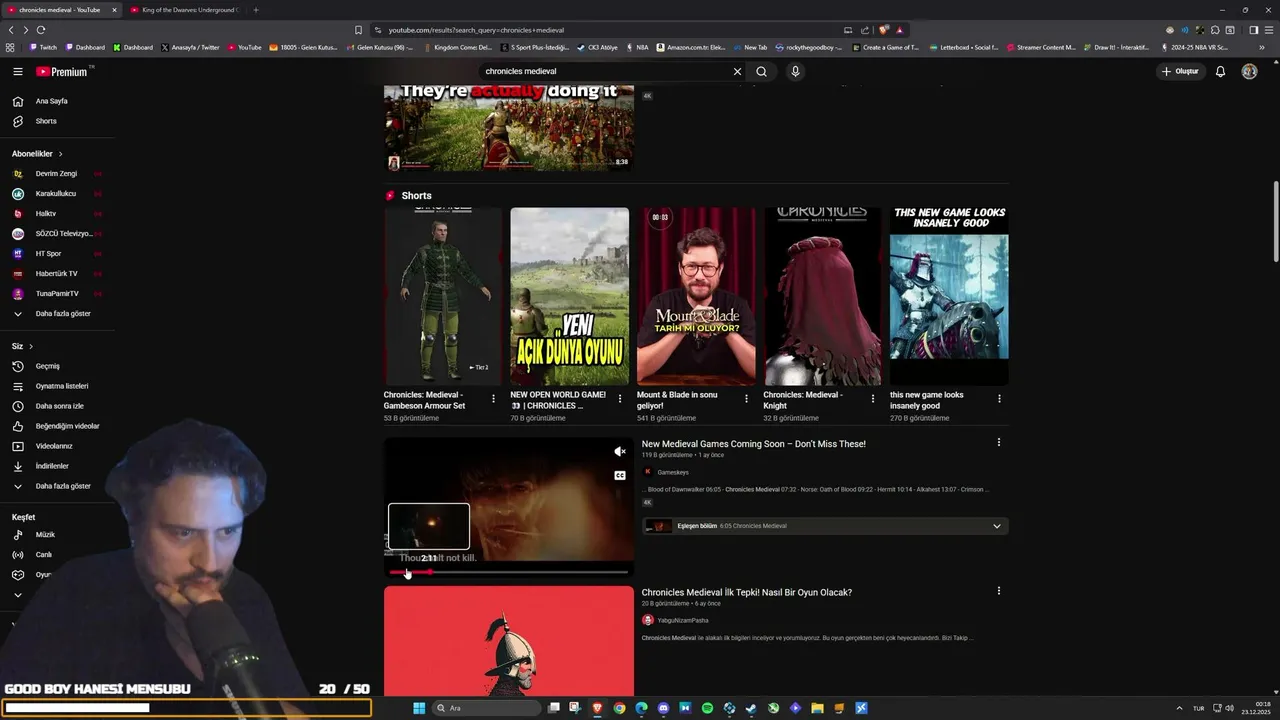
Task: Start voice search with the microphone icon
Action: pos(795,71)
